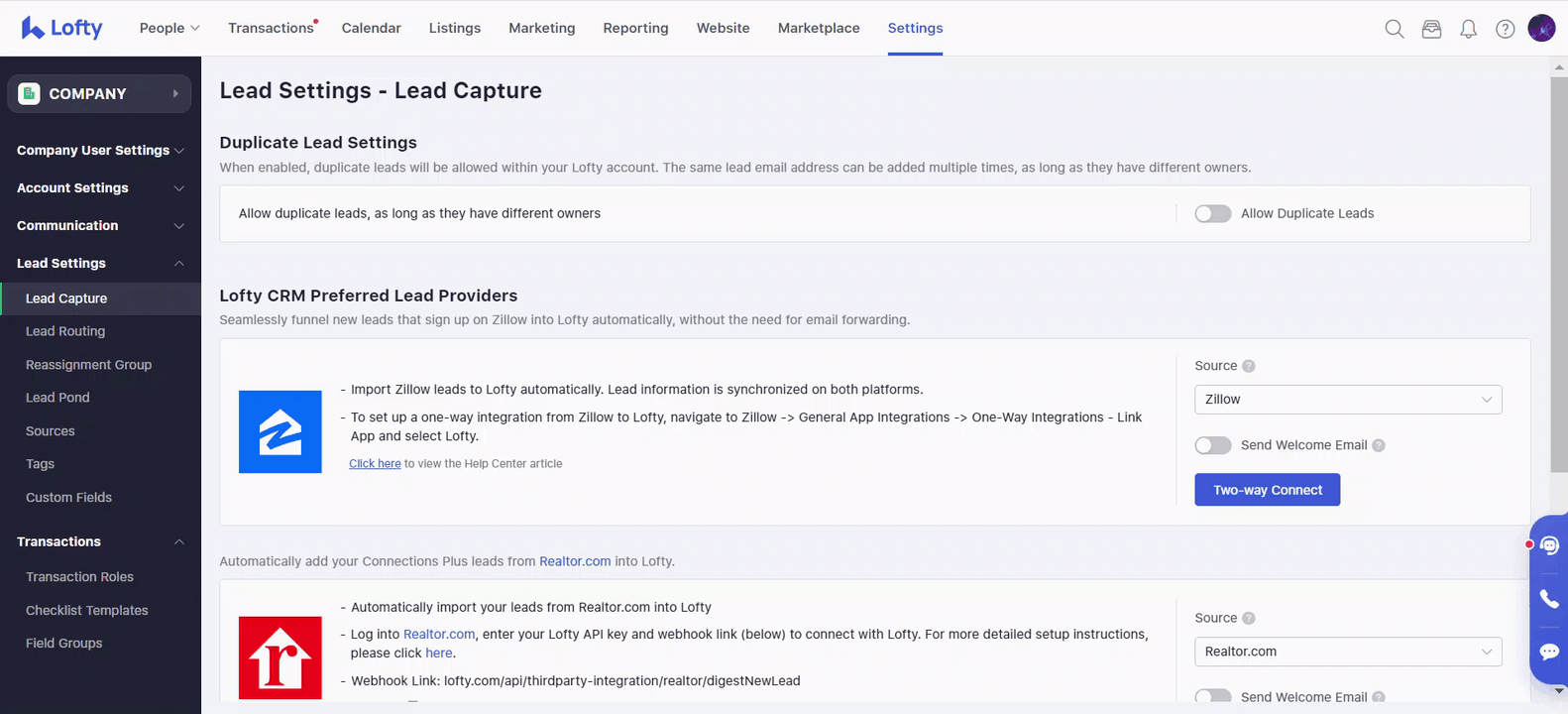Click the Zillow Source help tooltip icon
The width and height of the screenshot is (1568, 714).
point(1249,366)
